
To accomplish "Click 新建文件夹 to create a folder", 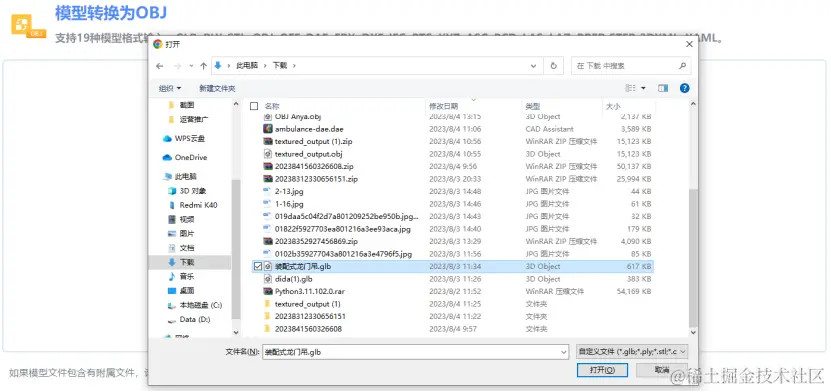I will pyautogui.click(x=217, y=88).
